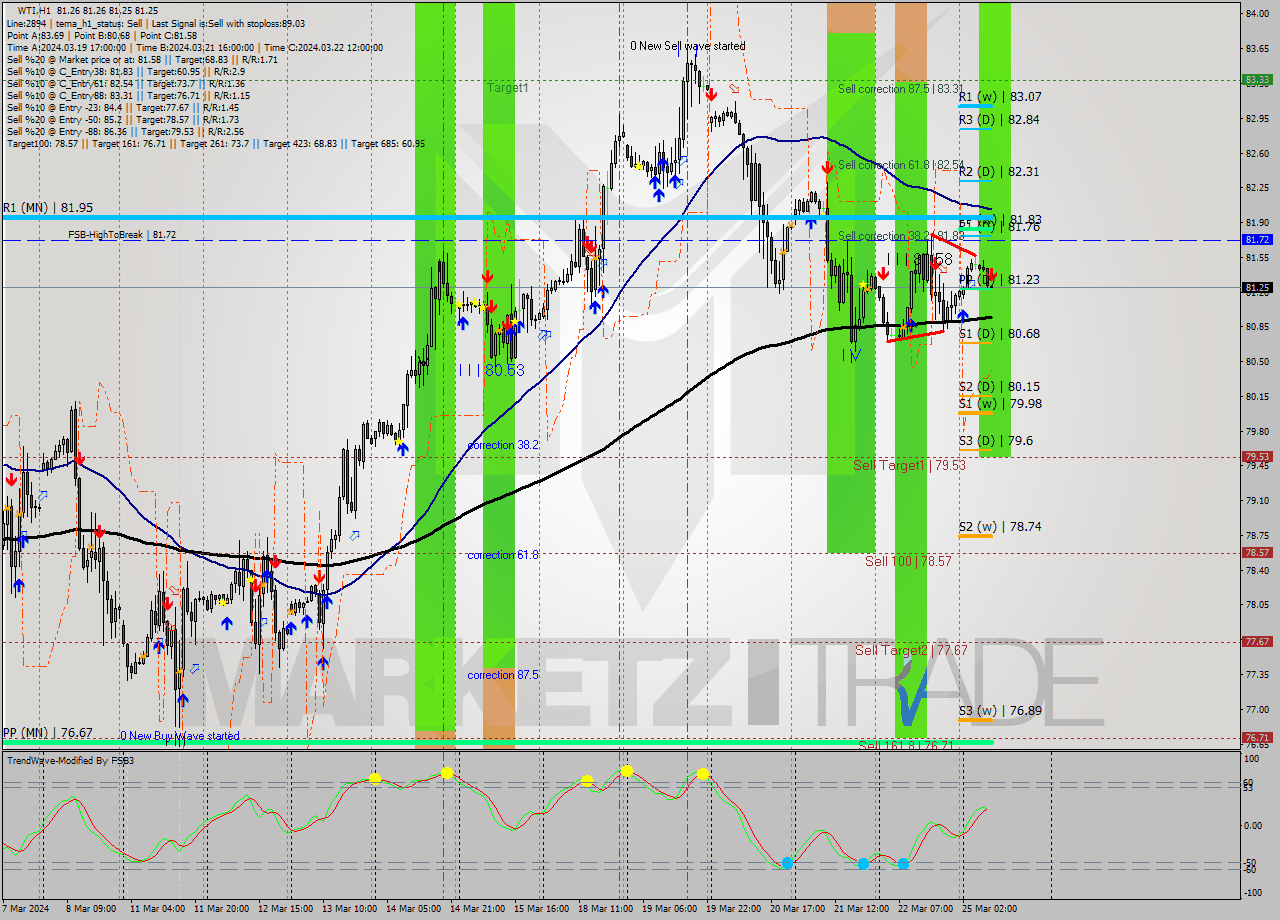Click the blue 'correction 61.8' label

coord(503,555)
